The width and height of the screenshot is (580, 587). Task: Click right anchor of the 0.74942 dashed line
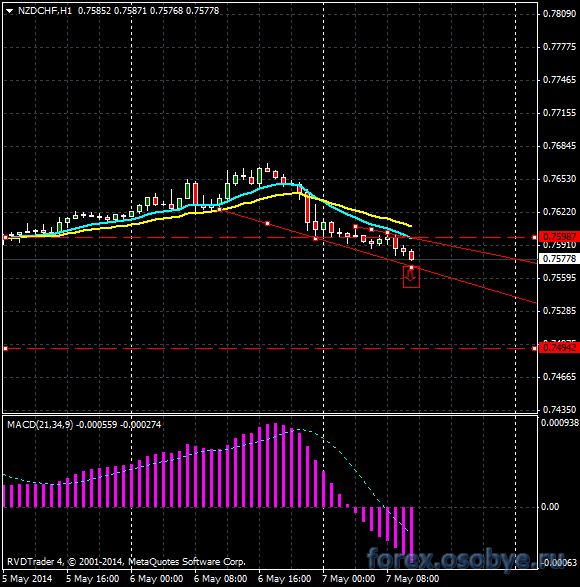coord(534,349)
